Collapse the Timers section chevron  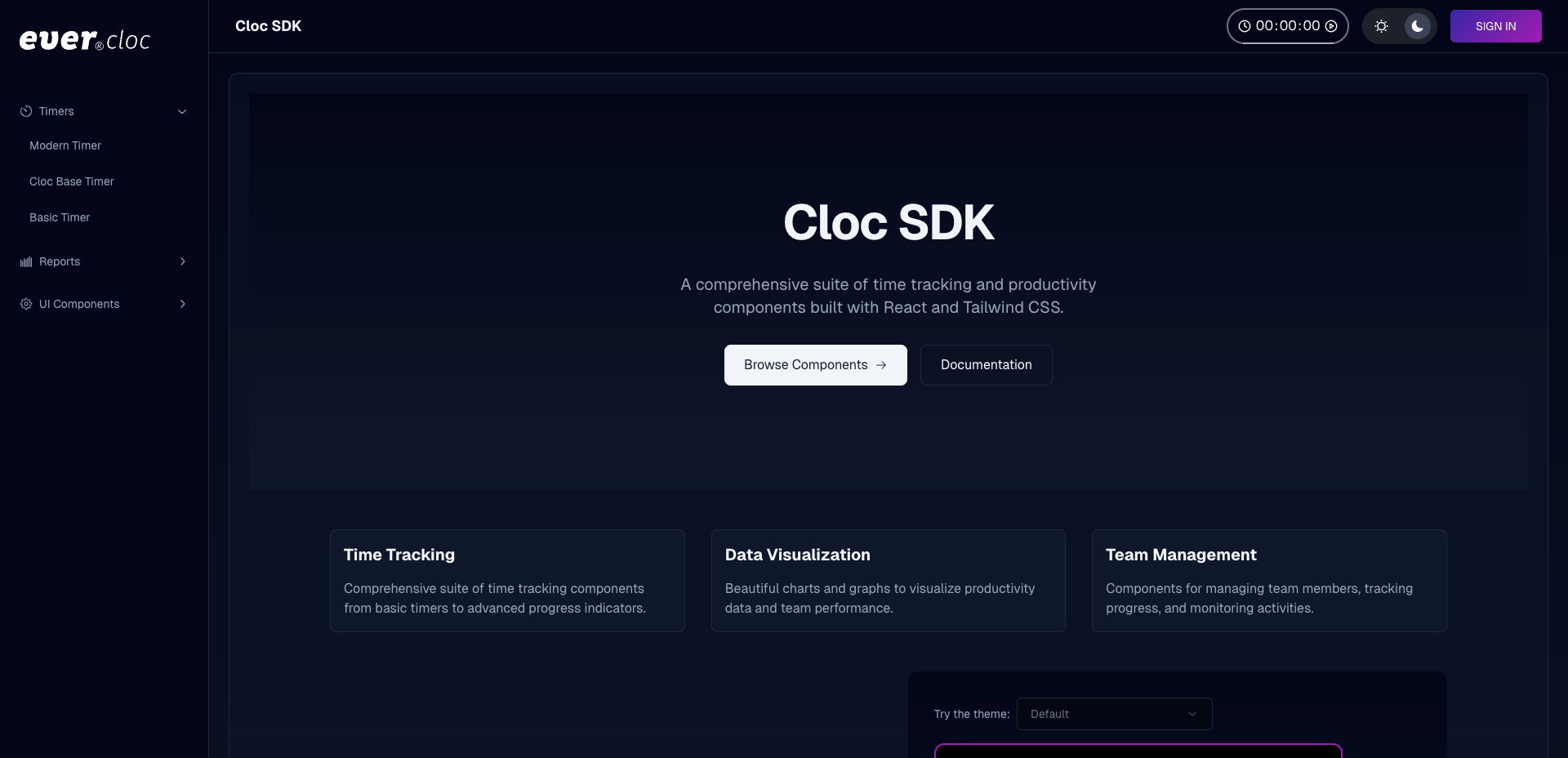pyautogui.click(x=182, y=111)
